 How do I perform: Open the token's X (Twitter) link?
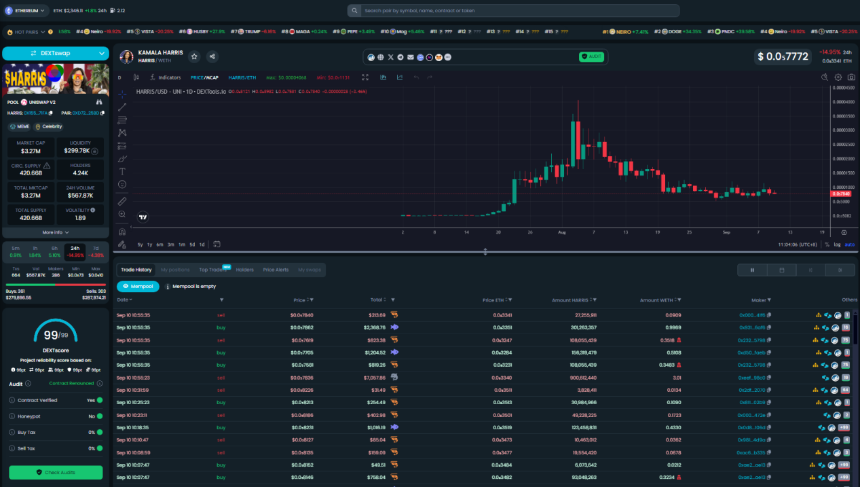pyautogui.click(x=391, y=57)
